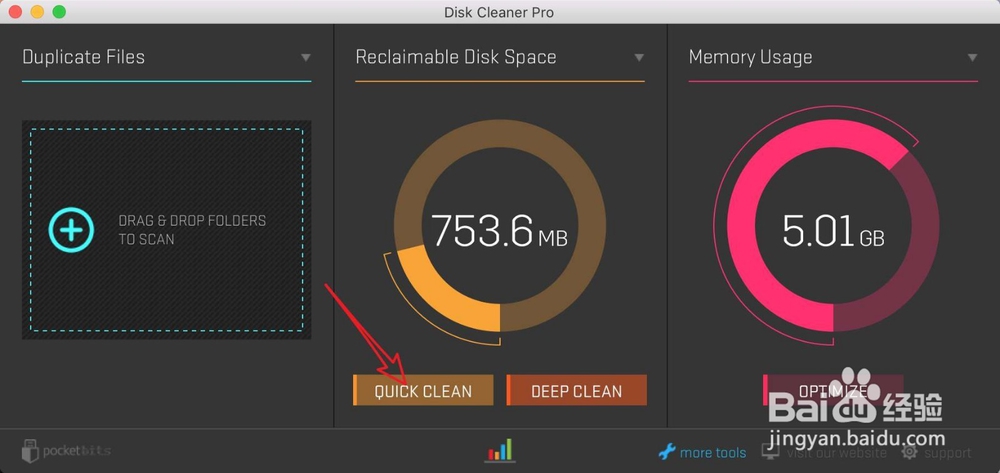
Task: Click the monitor icon for website
Action: click(x=770, y=452)
